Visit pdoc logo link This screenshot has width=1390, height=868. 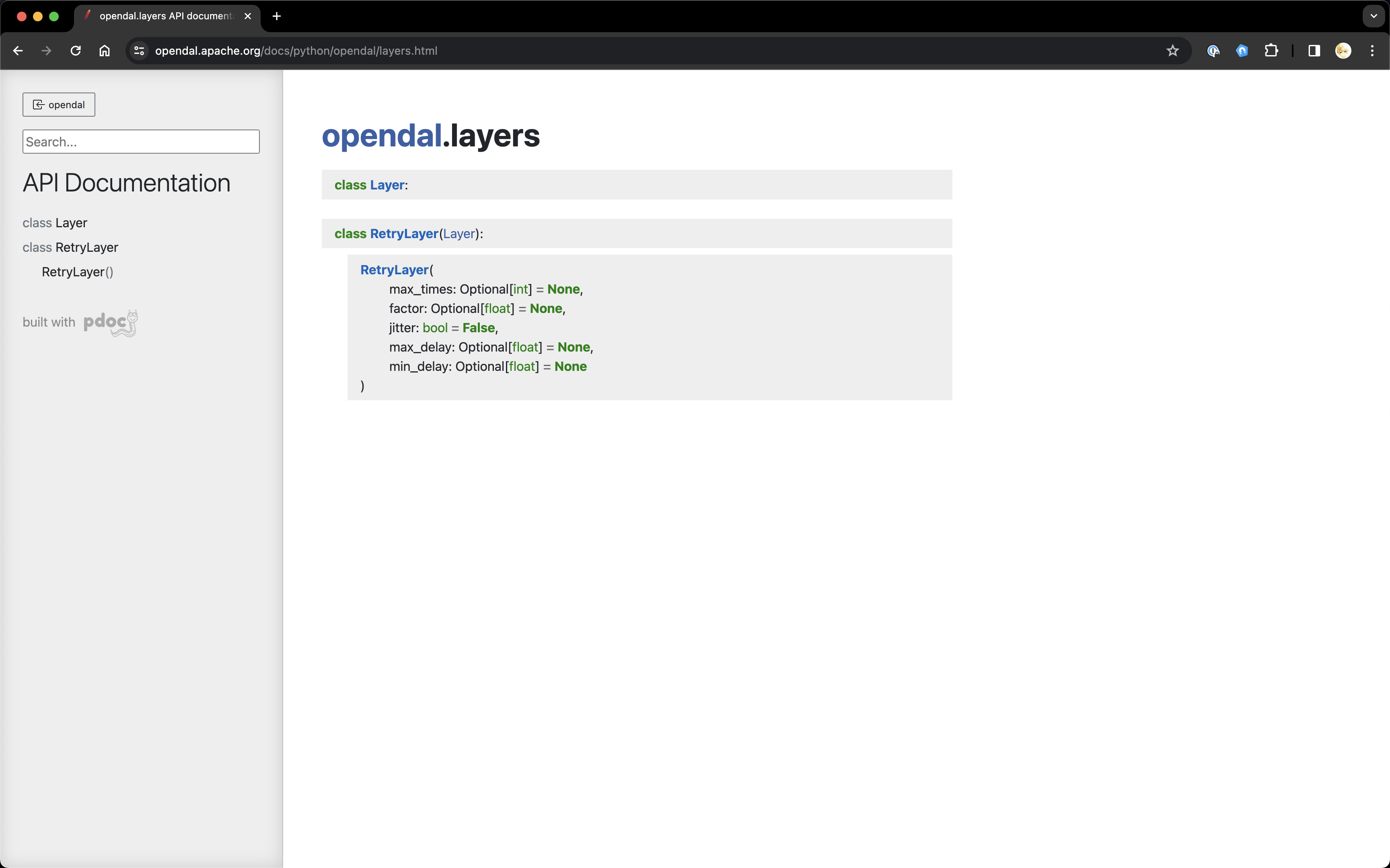tap(111, 323)
